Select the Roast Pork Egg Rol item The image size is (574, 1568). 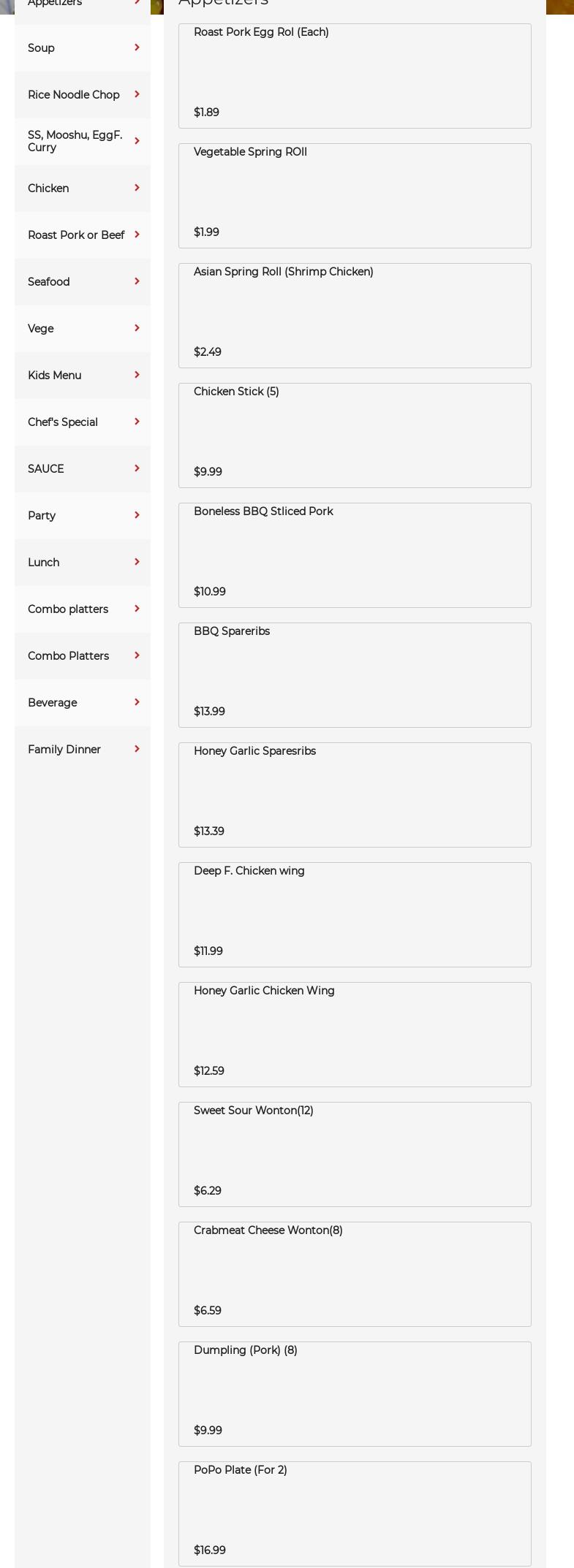point(355,76)
